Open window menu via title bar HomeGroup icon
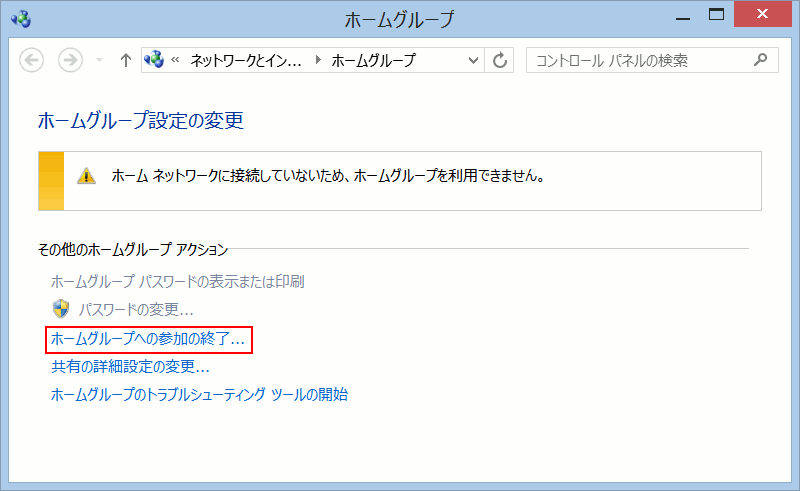The width and height of the screenshot is (800, 491). [20, 18]
